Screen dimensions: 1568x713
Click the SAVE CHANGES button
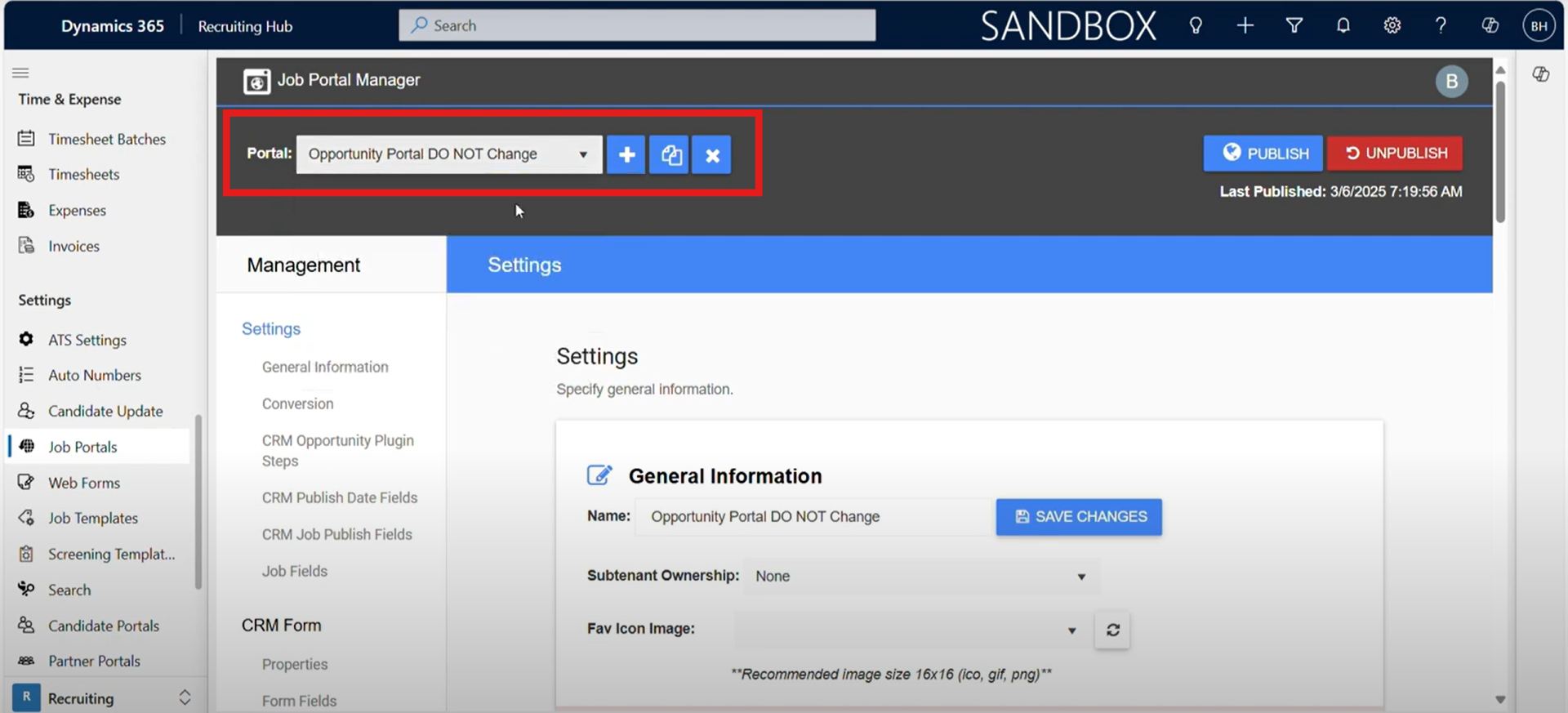(1079, 517)
